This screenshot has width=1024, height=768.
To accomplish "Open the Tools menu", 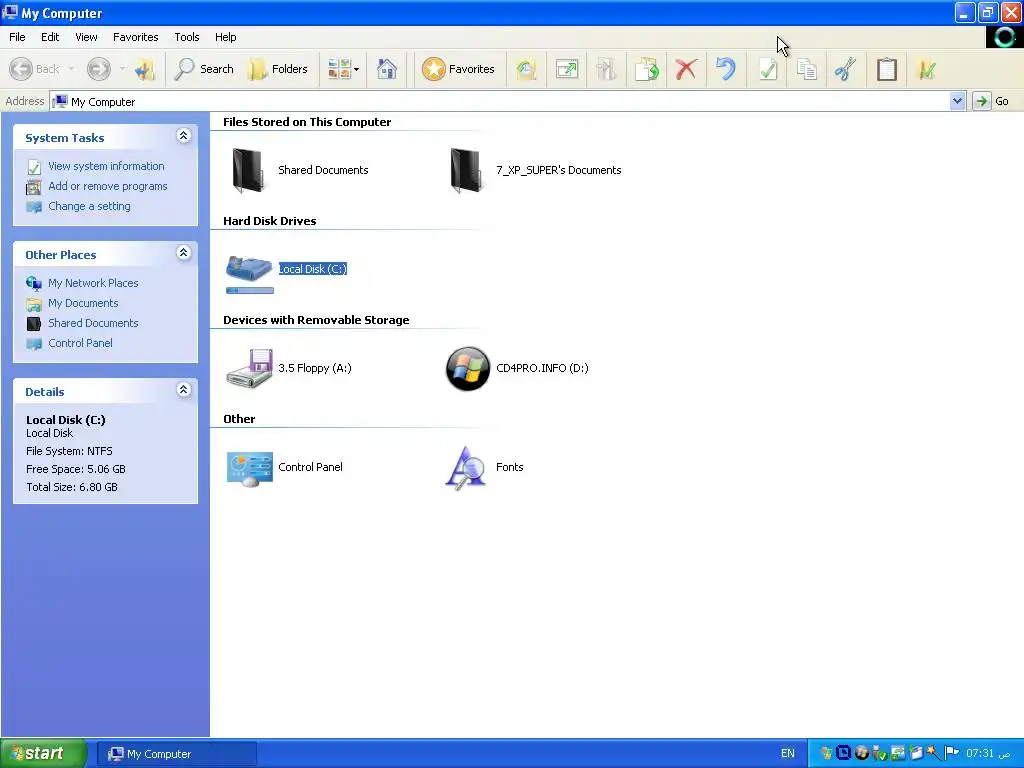I will point(187,37).
